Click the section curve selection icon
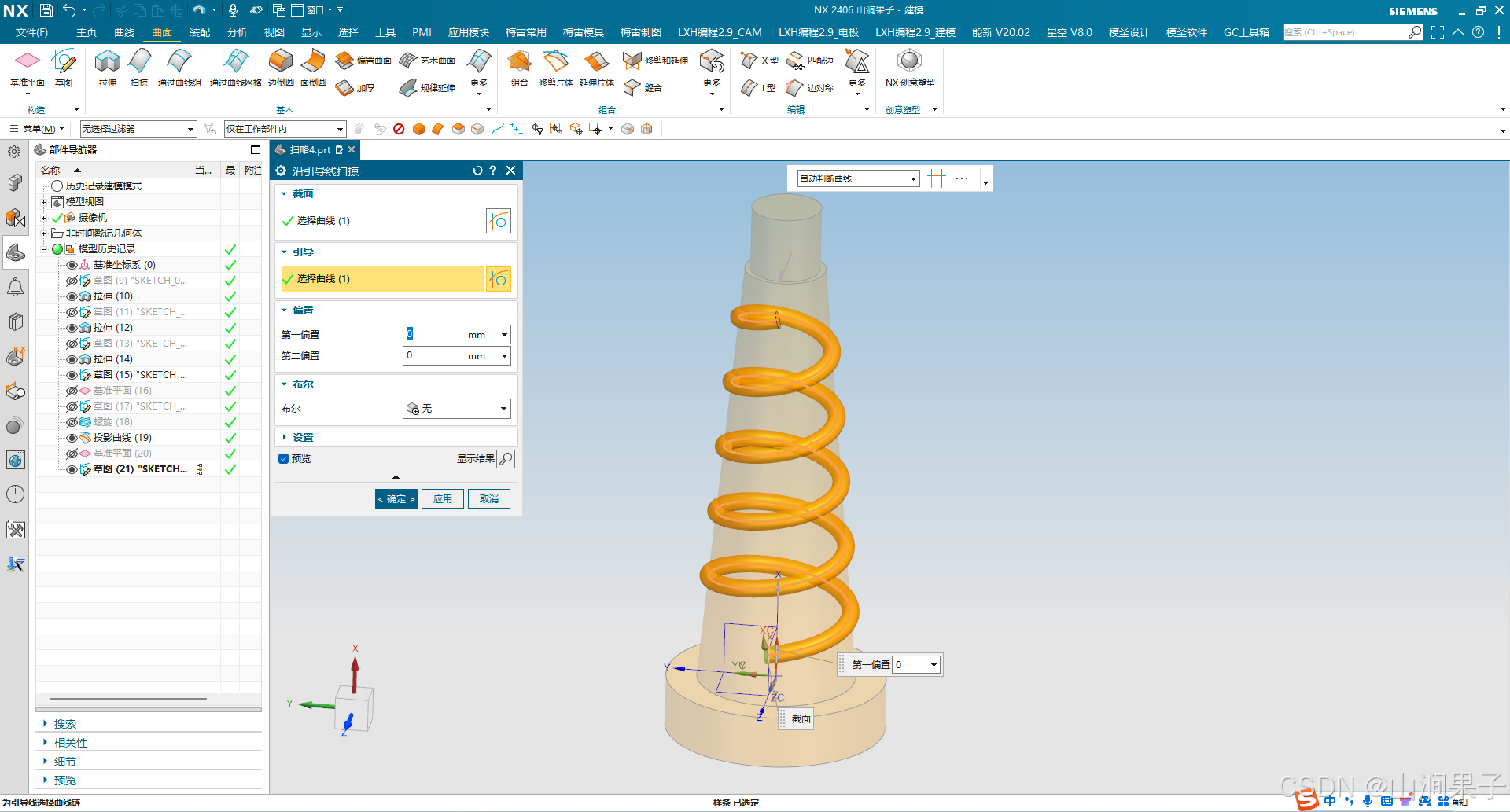Image resolution: width=1510 pixels, height=812 pixels. coord(499,222)
